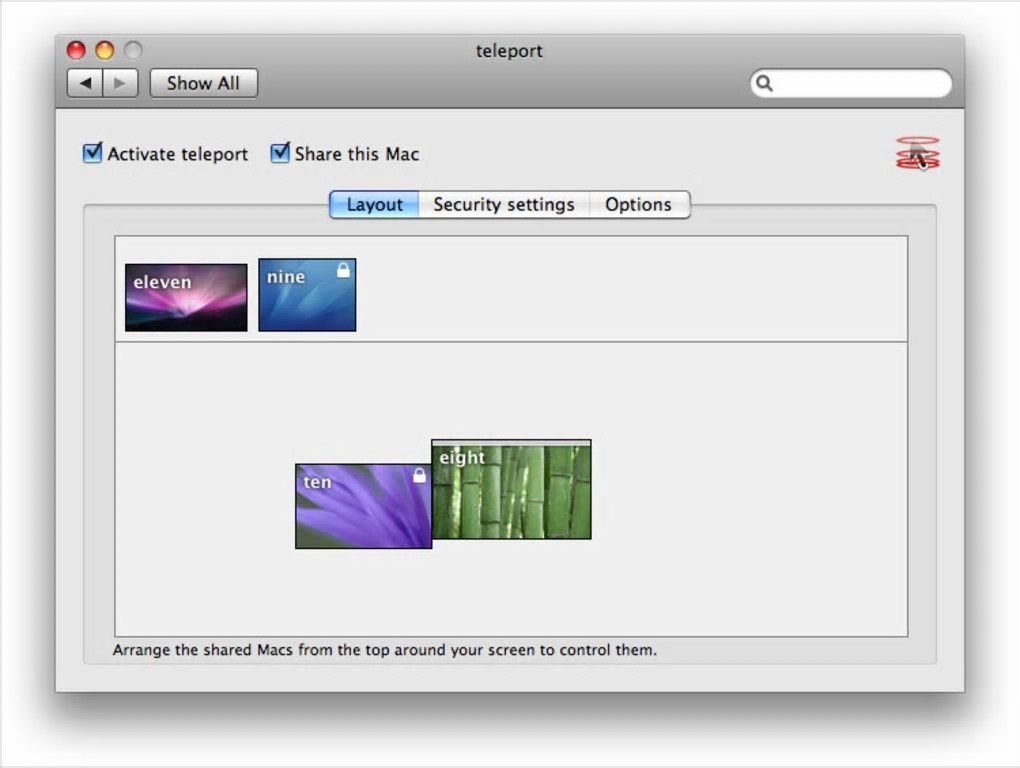
Task: Click the teleport logo icon
Action: pyautogui.click(x=917, y=153)
